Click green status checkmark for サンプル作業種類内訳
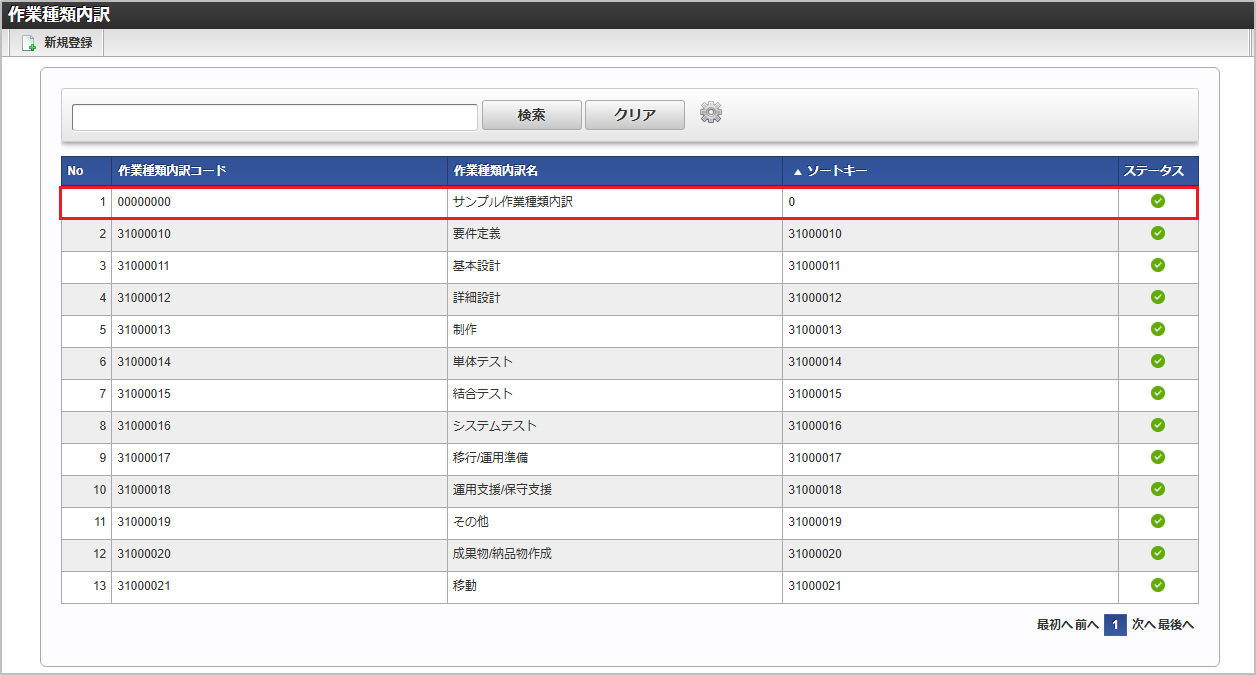The image size is (1256, 675). click(x=1157, y=201)
